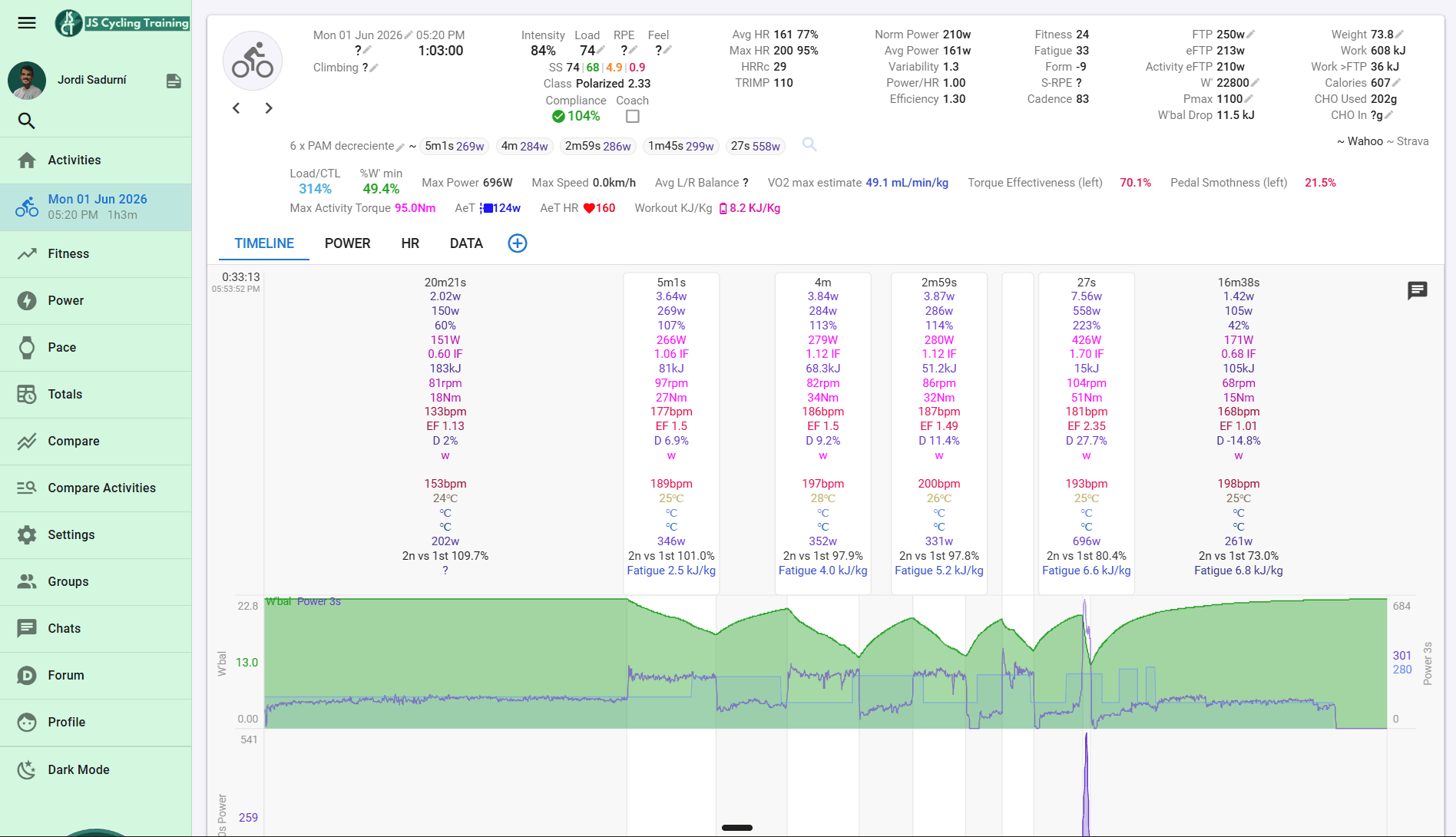This screenshot has height=837, width=1456.
Task: Go to the next activity arrow
Action: pyautogui.click(x=269, y=108)
